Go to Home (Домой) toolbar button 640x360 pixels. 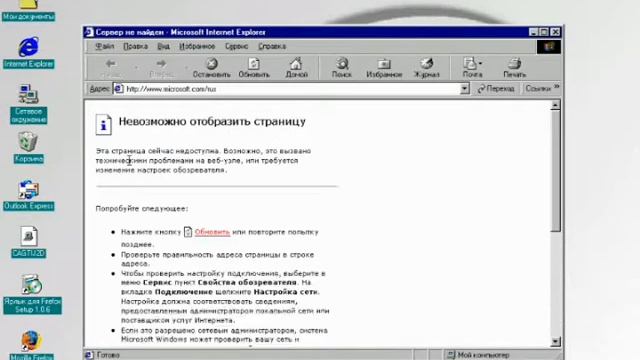coord(296,68)
